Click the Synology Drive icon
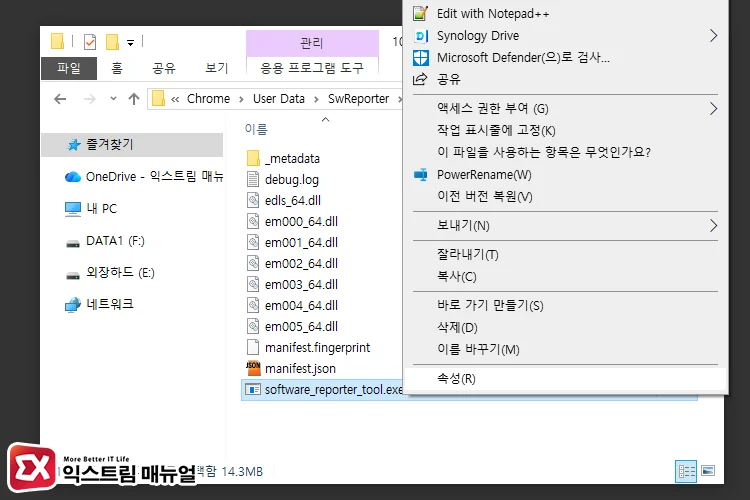The height and width of the screenshot is (500, 750). (420, 36)
